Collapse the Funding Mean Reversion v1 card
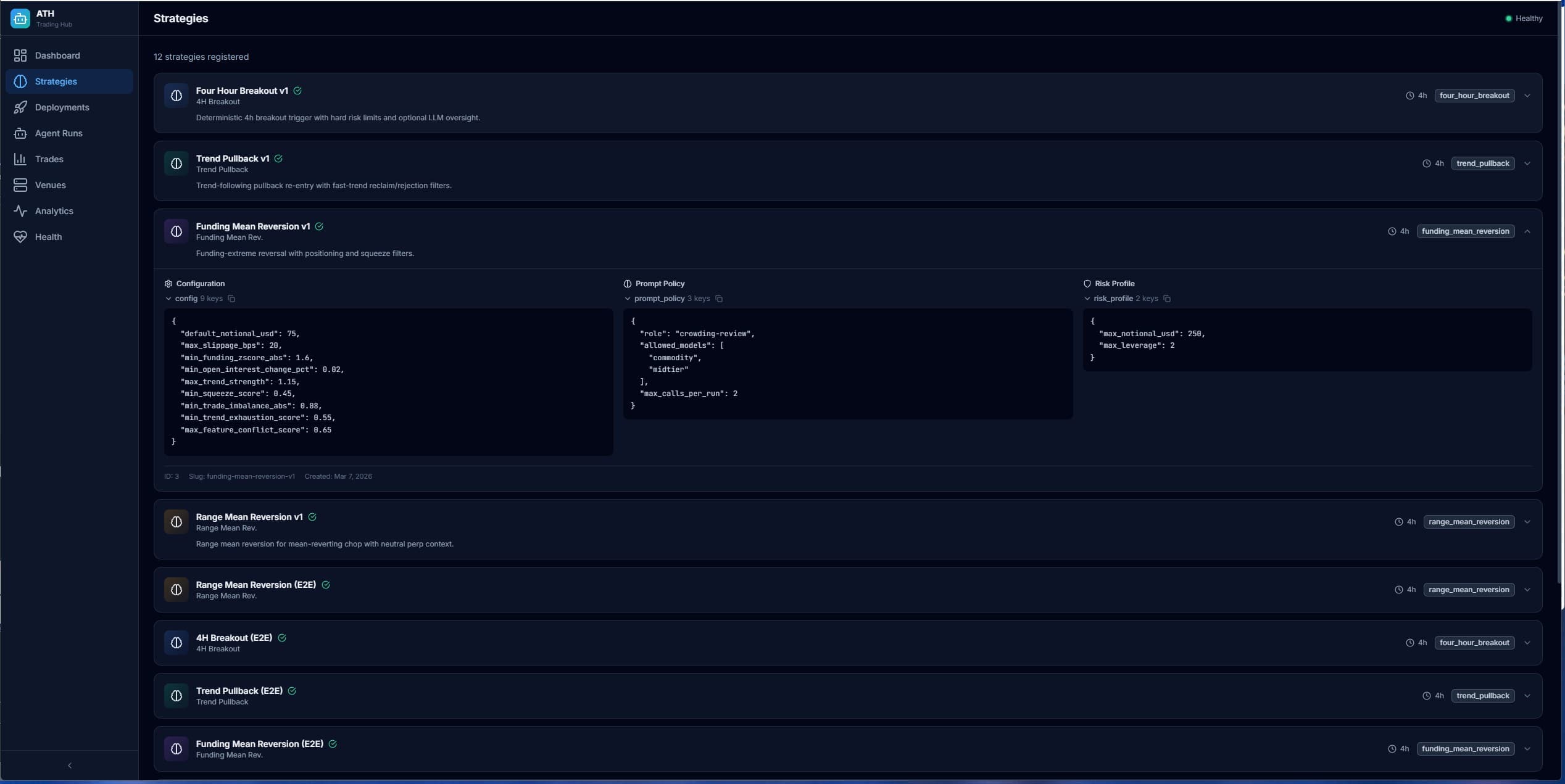 point(1527,231)
